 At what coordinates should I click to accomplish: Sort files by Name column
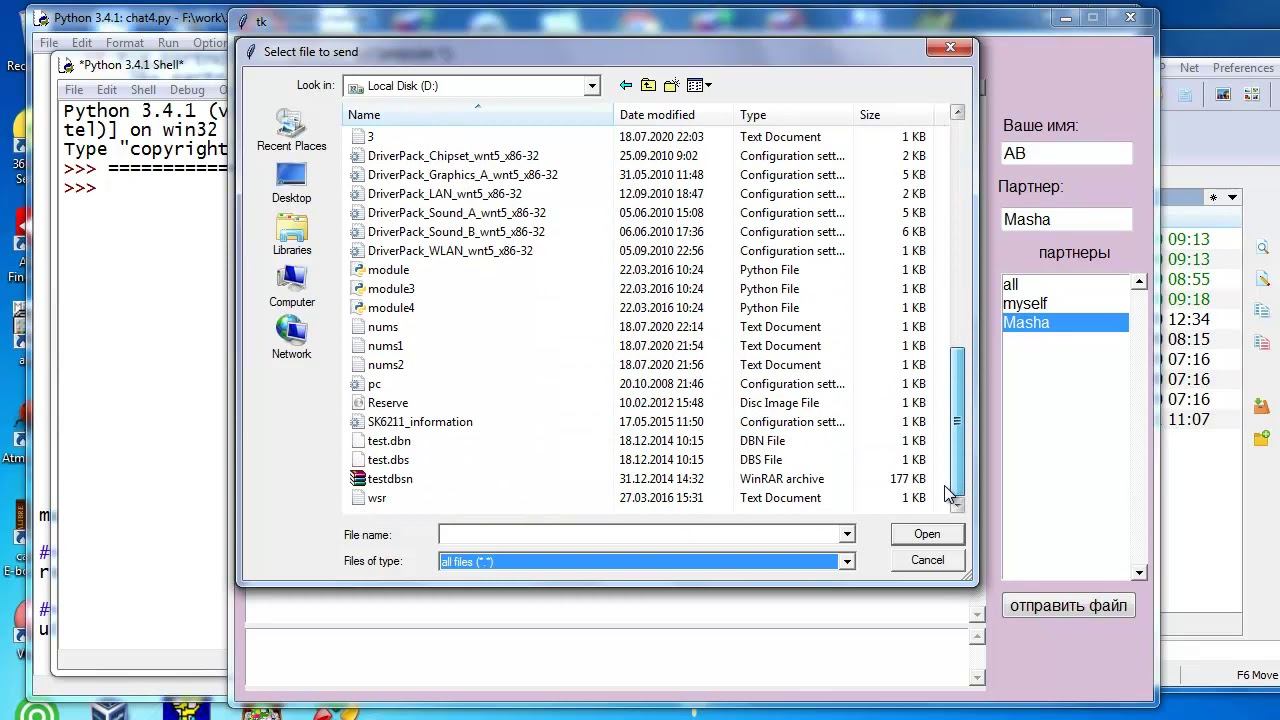click(x=478, y=115)
